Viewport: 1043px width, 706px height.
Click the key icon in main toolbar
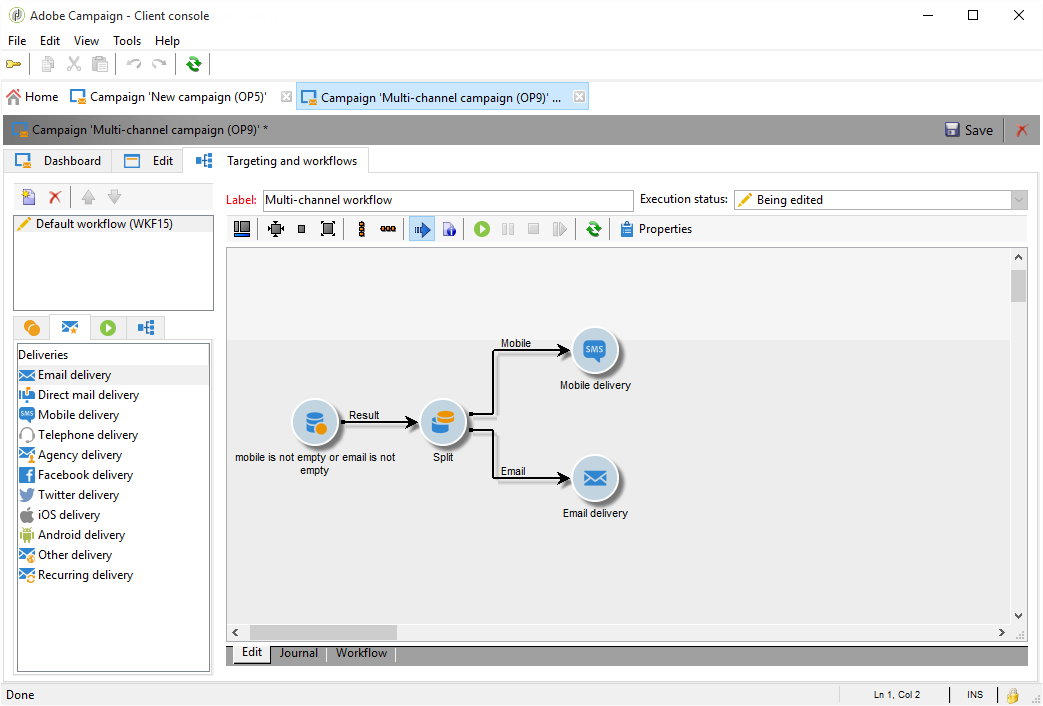point(13,65)
